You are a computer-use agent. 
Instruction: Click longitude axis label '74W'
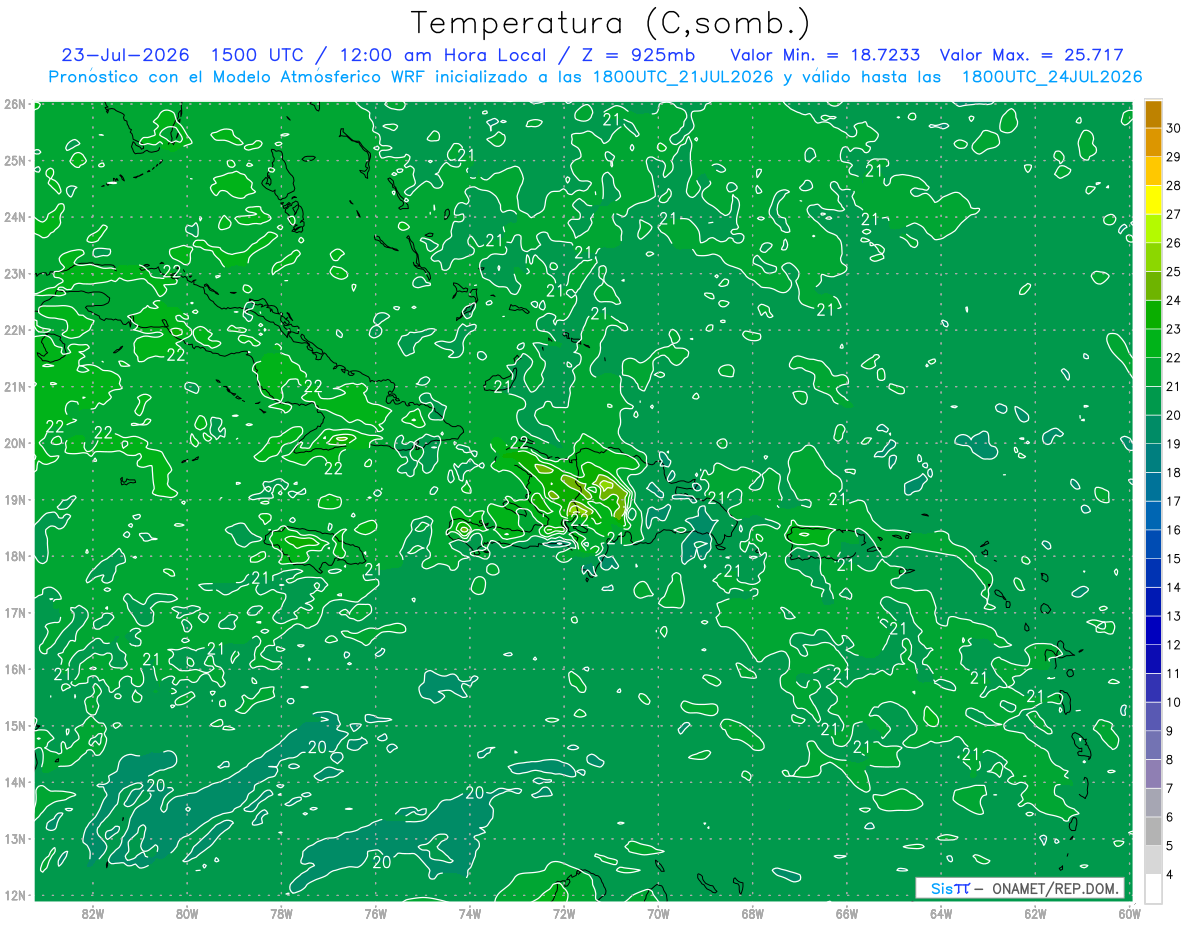(469, 913)
